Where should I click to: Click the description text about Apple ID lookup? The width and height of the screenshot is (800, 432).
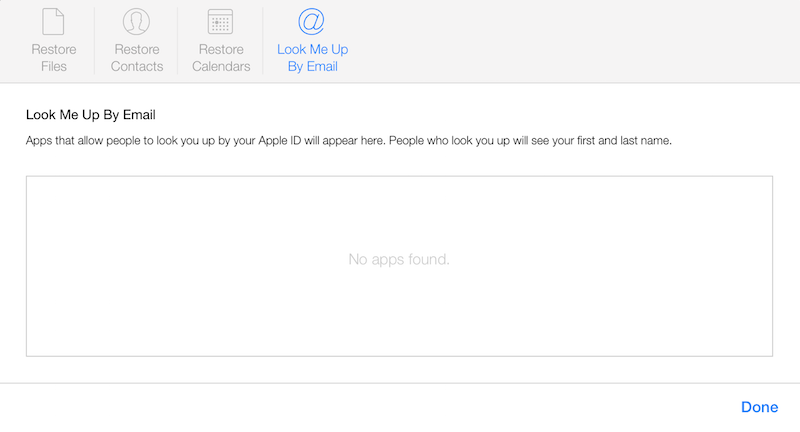click(348, 140)
